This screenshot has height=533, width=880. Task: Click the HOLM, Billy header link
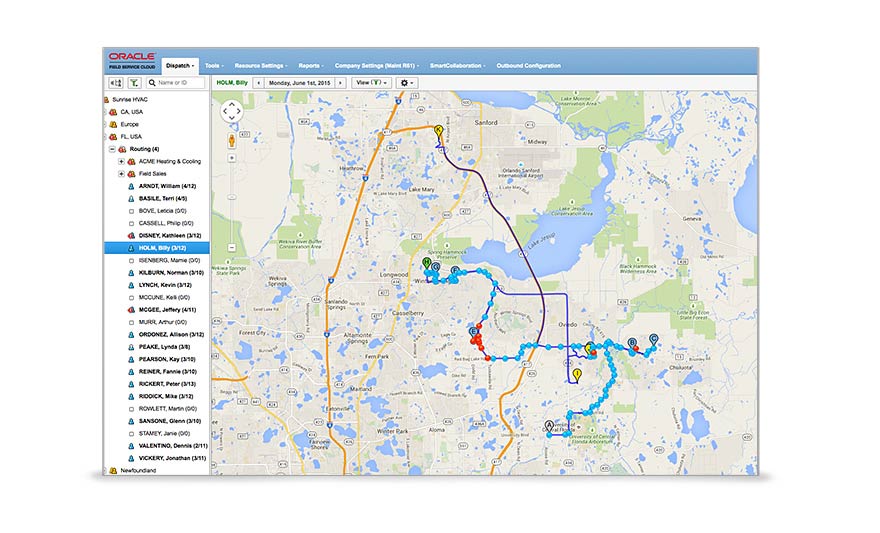point(232,82)
